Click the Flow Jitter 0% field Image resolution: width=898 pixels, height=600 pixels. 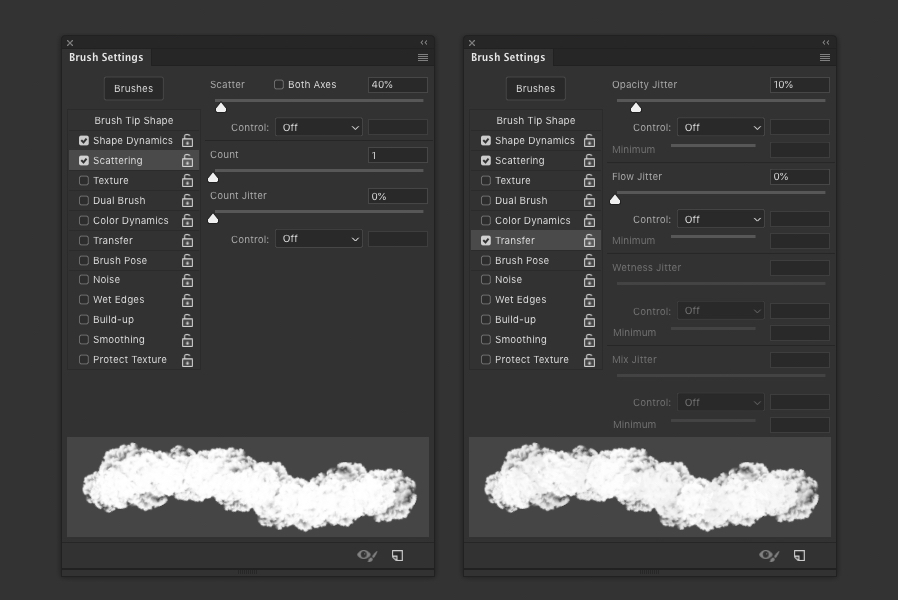coord(799,177)
